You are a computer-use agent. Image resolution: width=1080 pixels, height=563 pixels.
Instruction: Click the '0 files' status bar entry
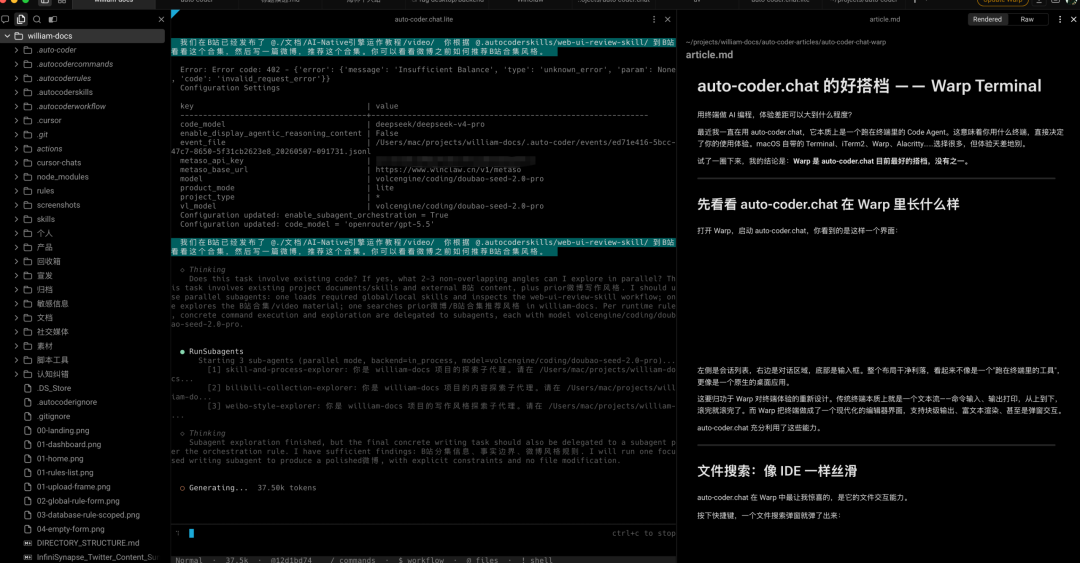click(484, 560)
